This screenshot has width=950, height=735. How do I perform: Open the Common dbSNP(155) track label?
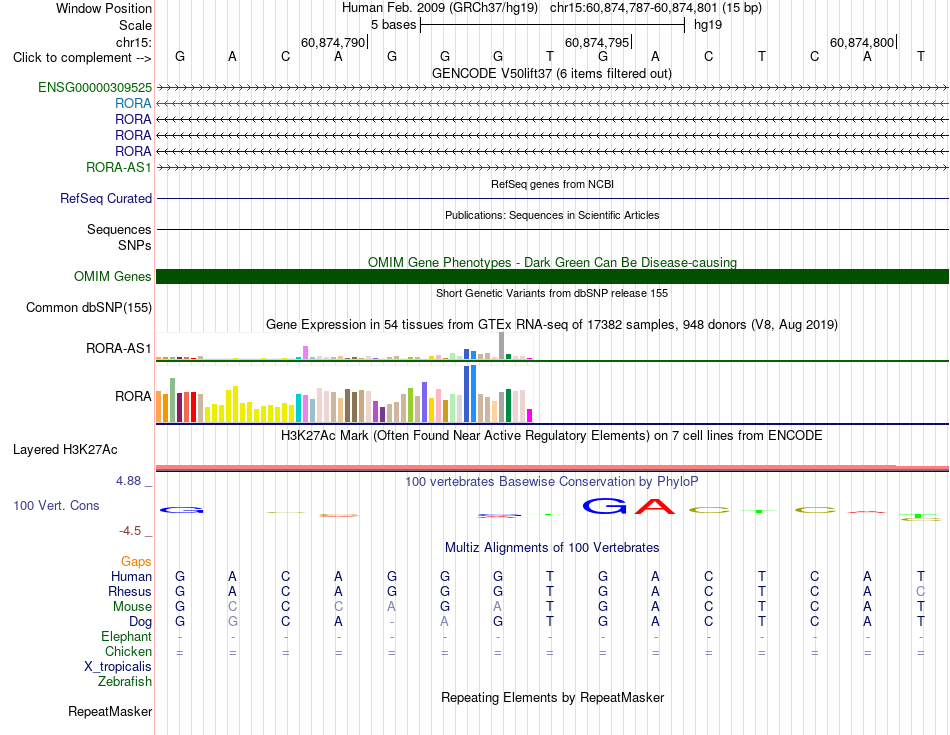(88, 307)
